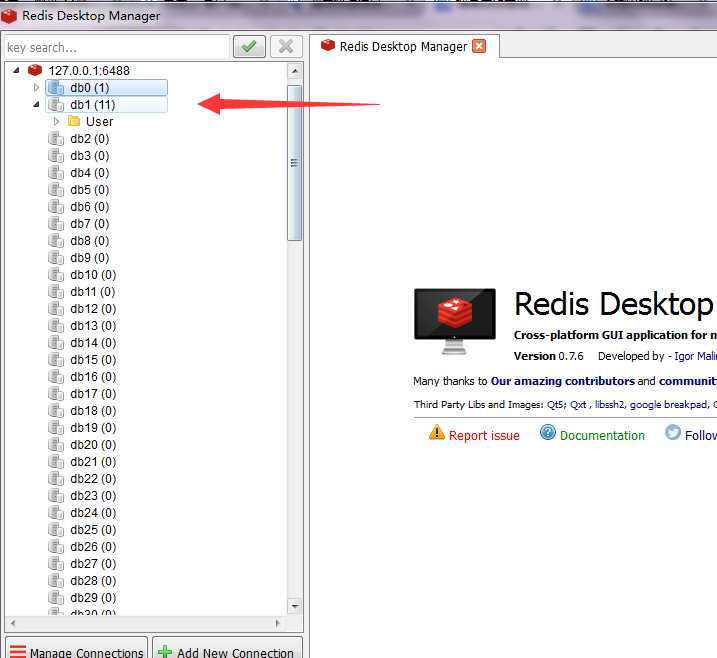The height and width of the screenshot is (658, 717).
Task: Click the horizontal scrollbar right arrow
Action: (278, 623)
